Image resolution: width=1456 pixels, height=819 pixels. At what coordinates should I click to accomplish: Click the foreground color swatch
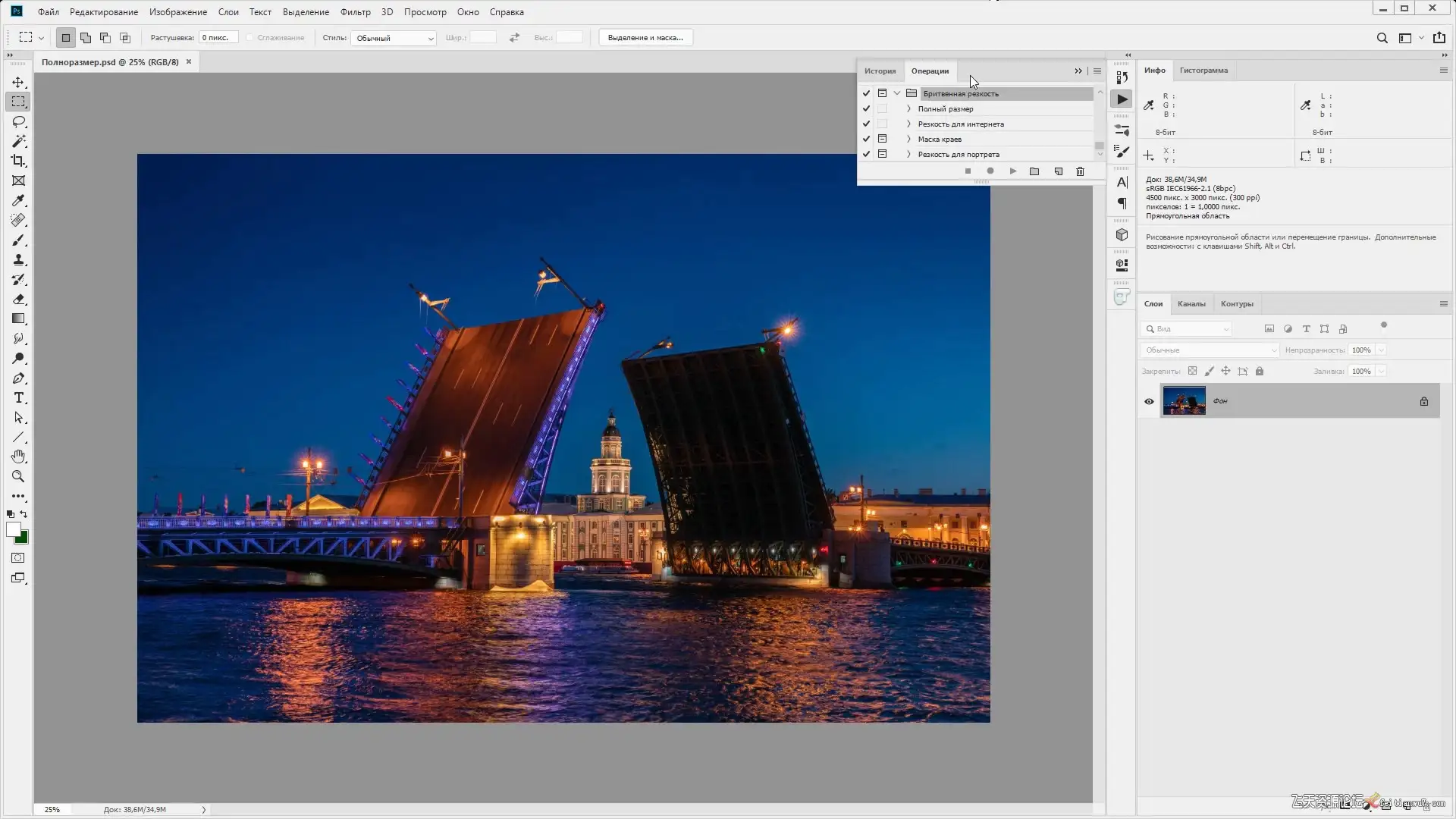tap(13, 529)
